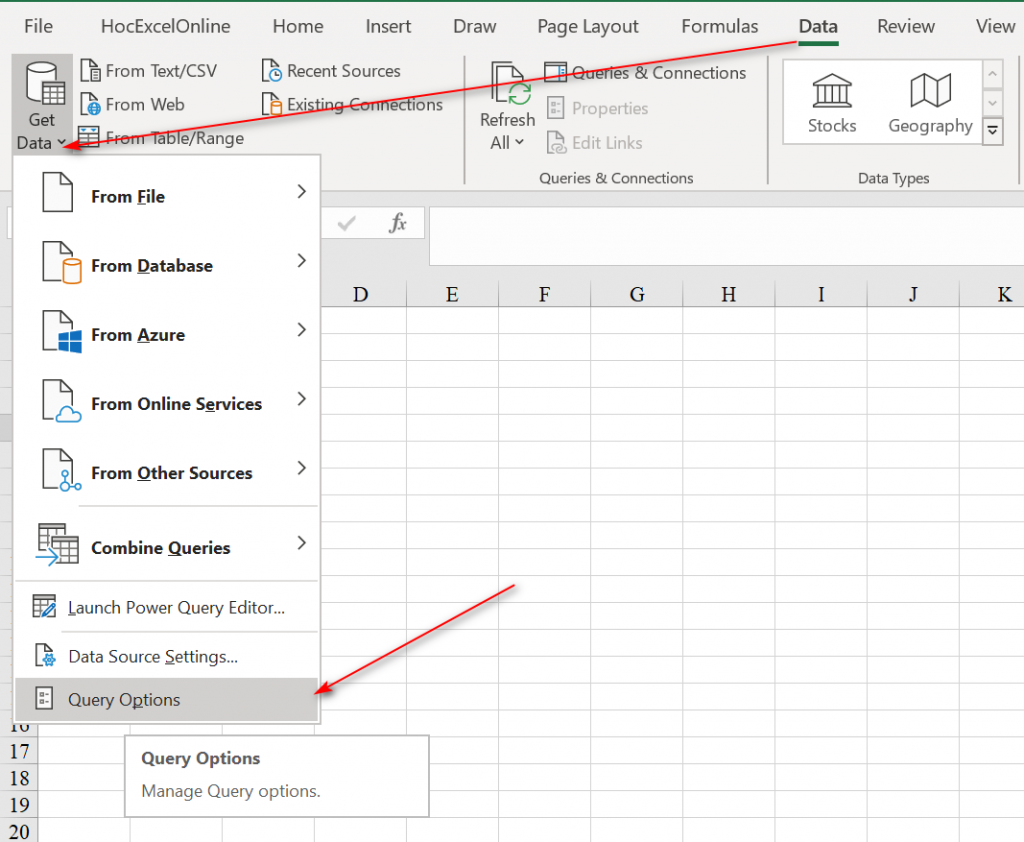1024x842 pixels.
Task: Switch to the Formulas tab
Action: [x=720, y=26]
